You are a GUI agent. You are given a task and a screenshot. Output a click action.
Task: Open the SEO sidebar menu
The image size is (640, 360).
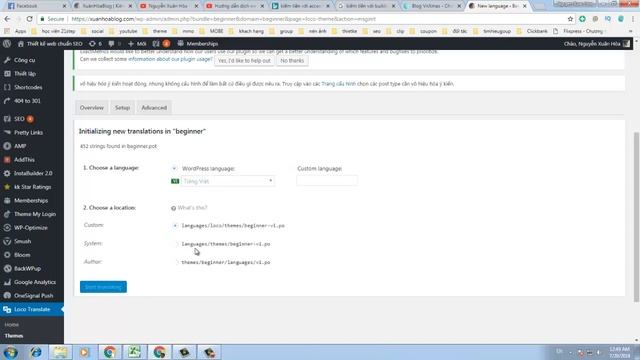[x=19, y=119]
